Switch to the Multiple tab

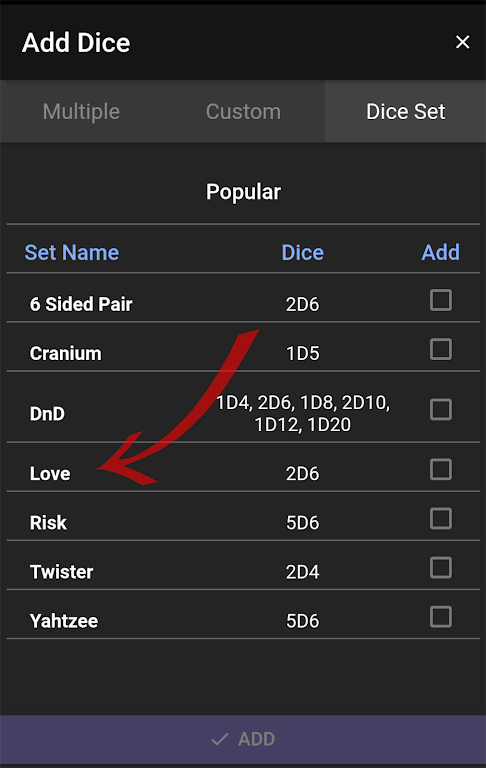click(81, 112)
